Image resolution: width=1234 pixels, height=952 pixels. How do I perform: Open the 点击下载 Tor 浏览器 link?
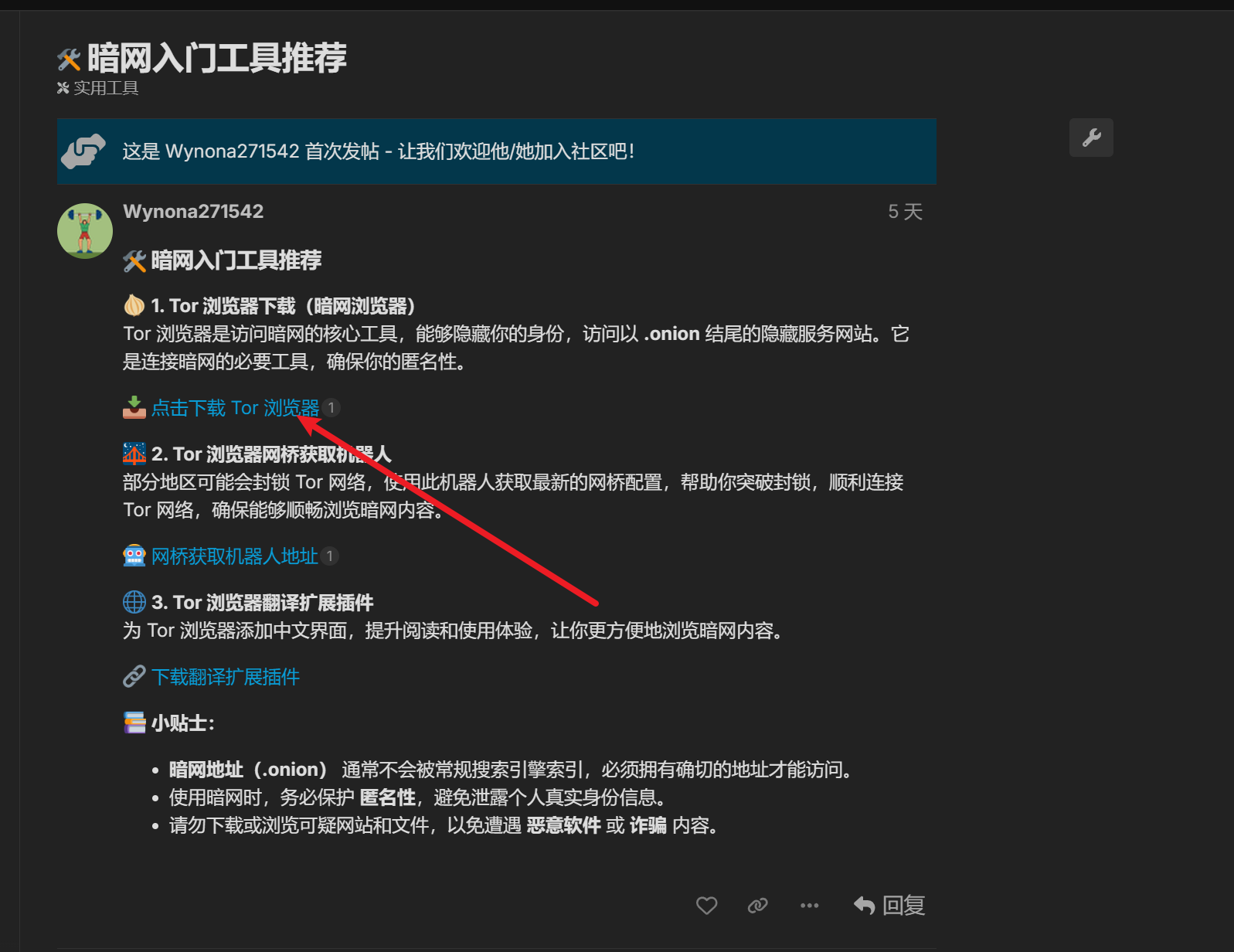(235, 408)
